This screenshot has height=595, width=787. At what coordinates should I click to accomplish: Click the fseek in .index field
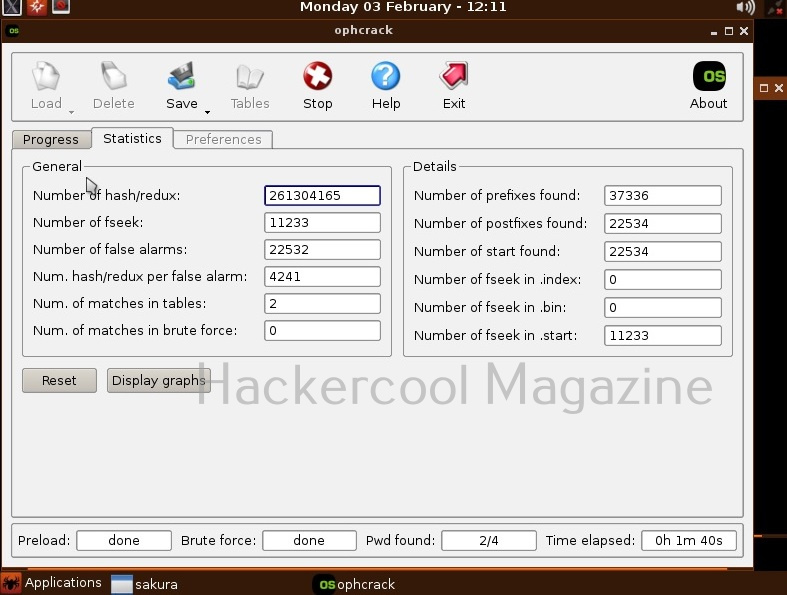663,280
